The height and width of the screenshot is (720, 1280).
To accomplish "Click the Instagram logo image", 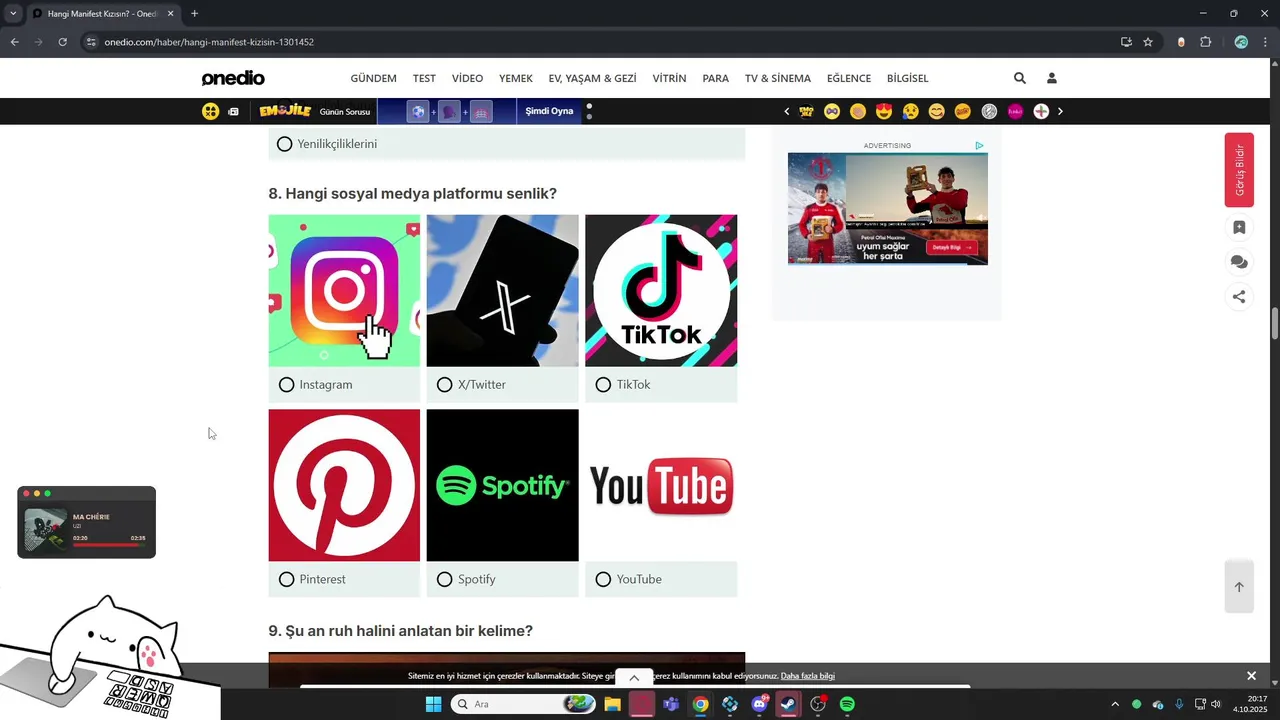I will coord(344,290).
